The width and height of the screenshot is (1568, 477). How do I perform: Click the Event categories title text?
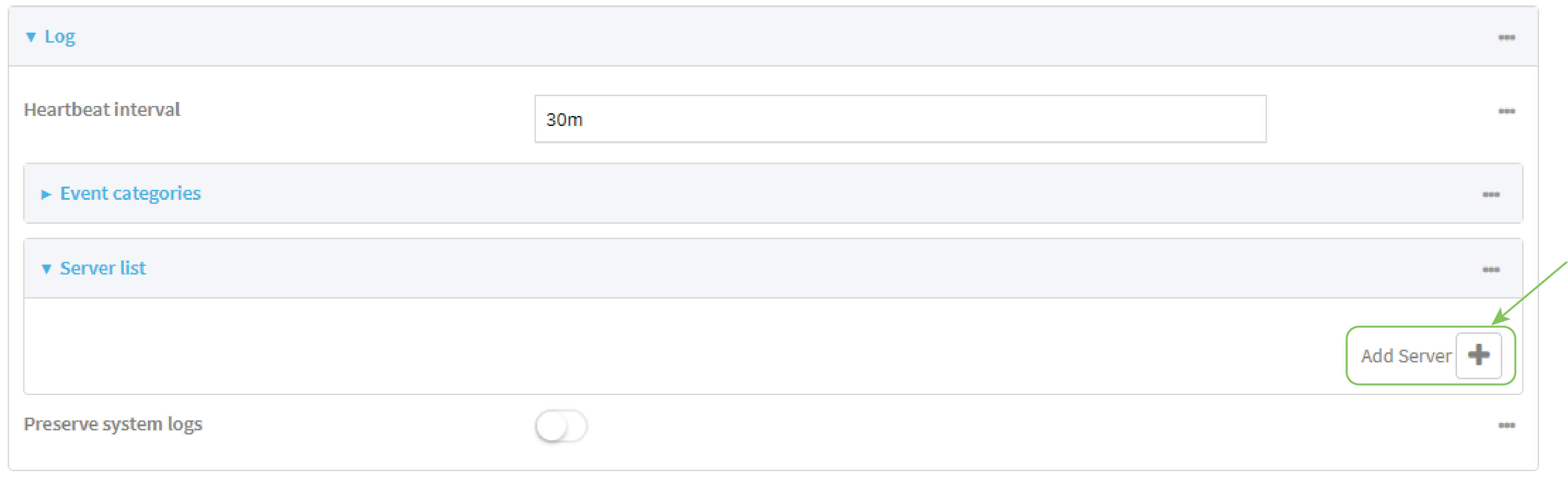pyautogui.click(x=130, y=193)
